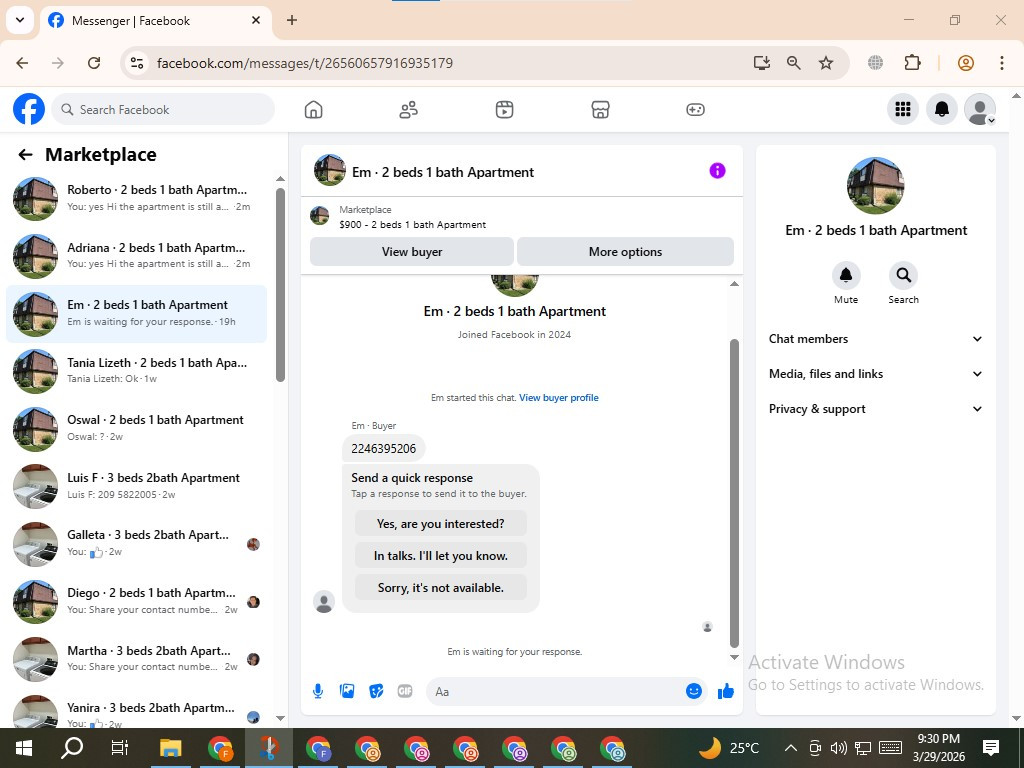Expand Media, files and links section
The image size is (1024, 768).
[875, 374]
